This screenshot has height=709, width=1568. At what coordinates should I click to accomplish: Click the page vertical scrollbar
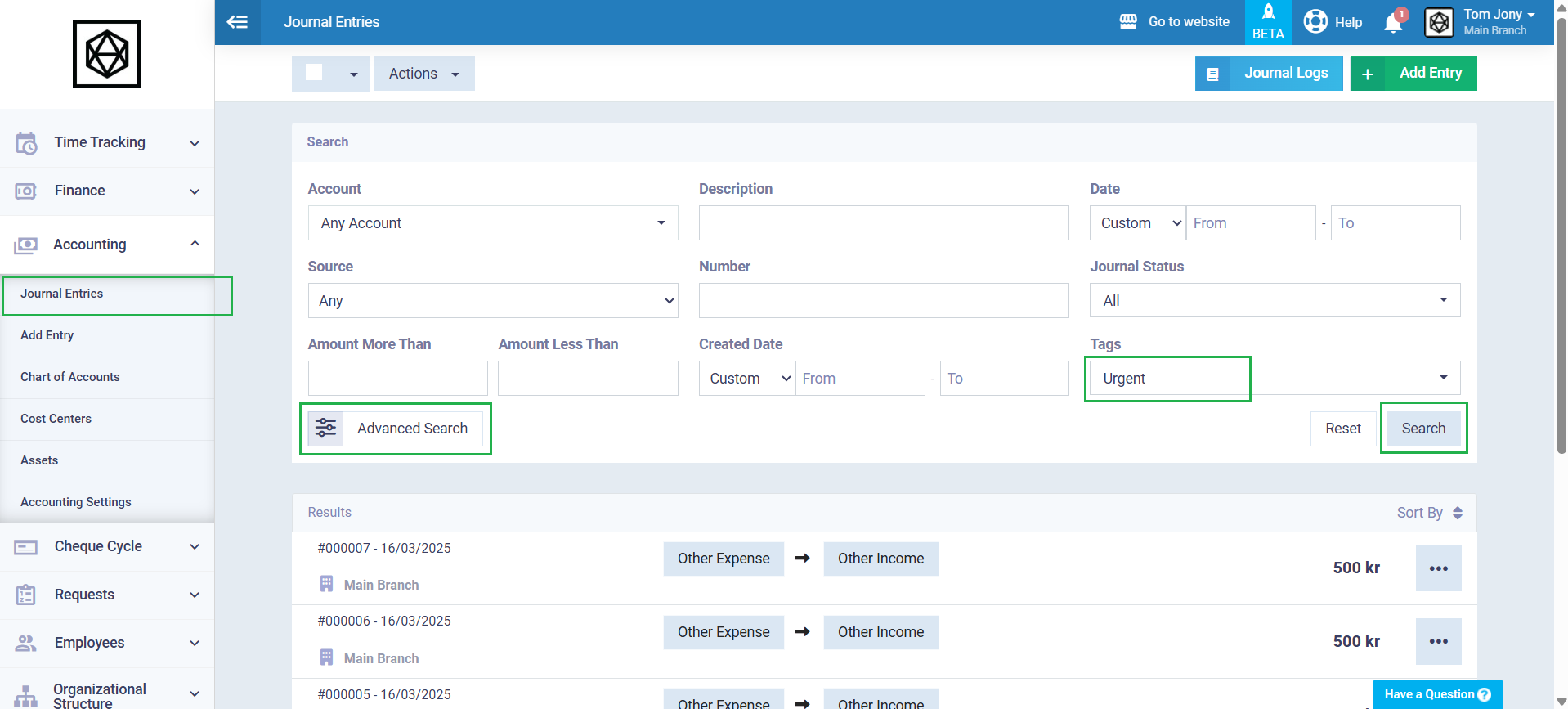tap(1561, 237)
